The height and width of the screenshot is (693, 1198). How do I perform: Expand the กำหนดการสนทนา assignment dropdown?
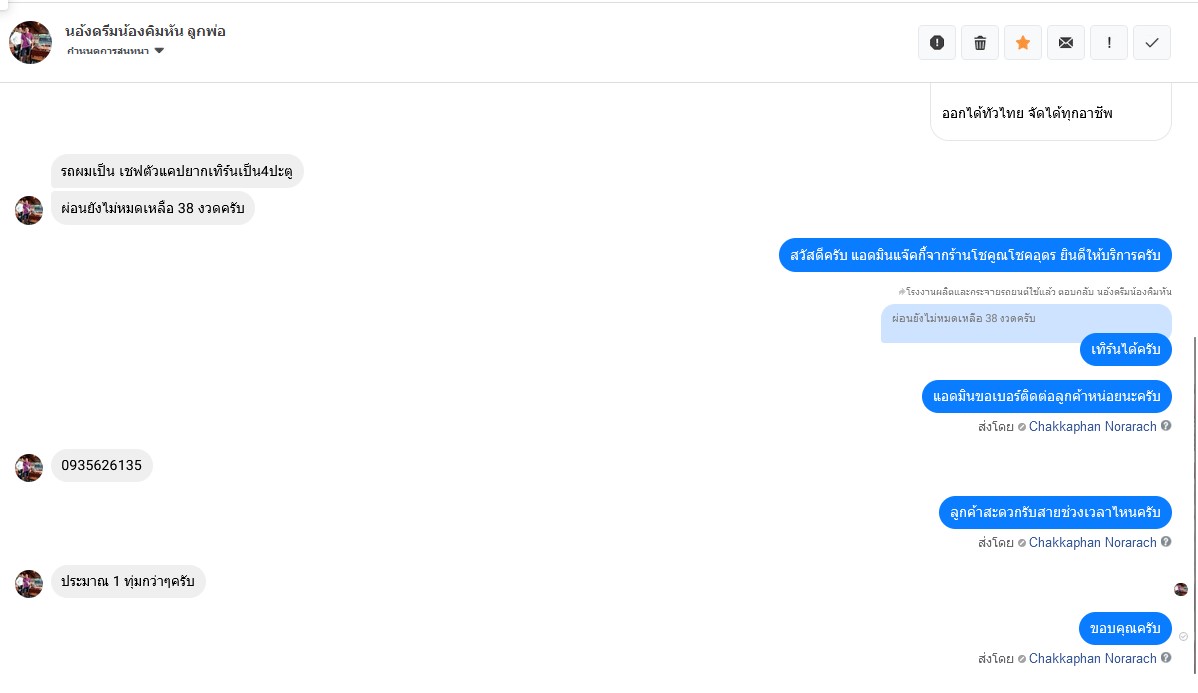[x=116, y=51]
